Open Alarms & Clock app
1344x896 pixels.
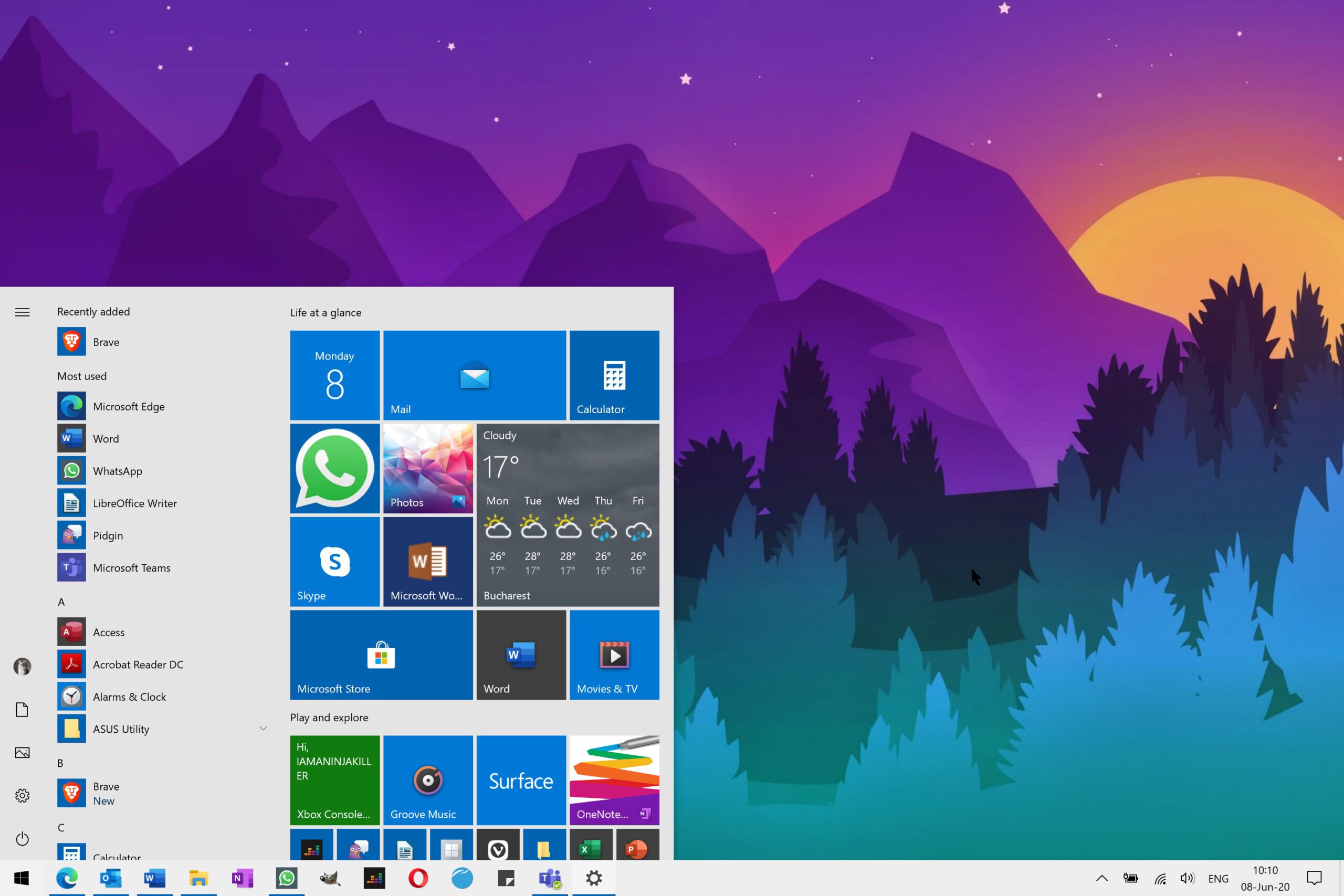click(x=163, y=697)
